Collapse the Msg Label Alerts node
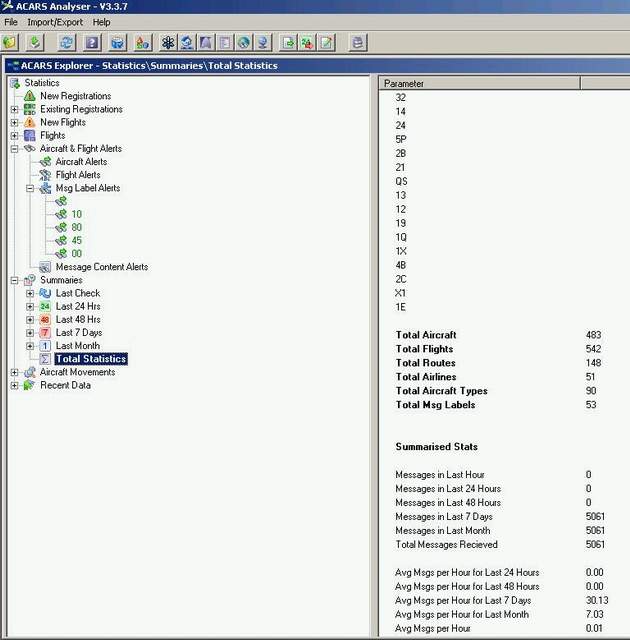This screenshot has width=630, height=640. pos(30,189)
